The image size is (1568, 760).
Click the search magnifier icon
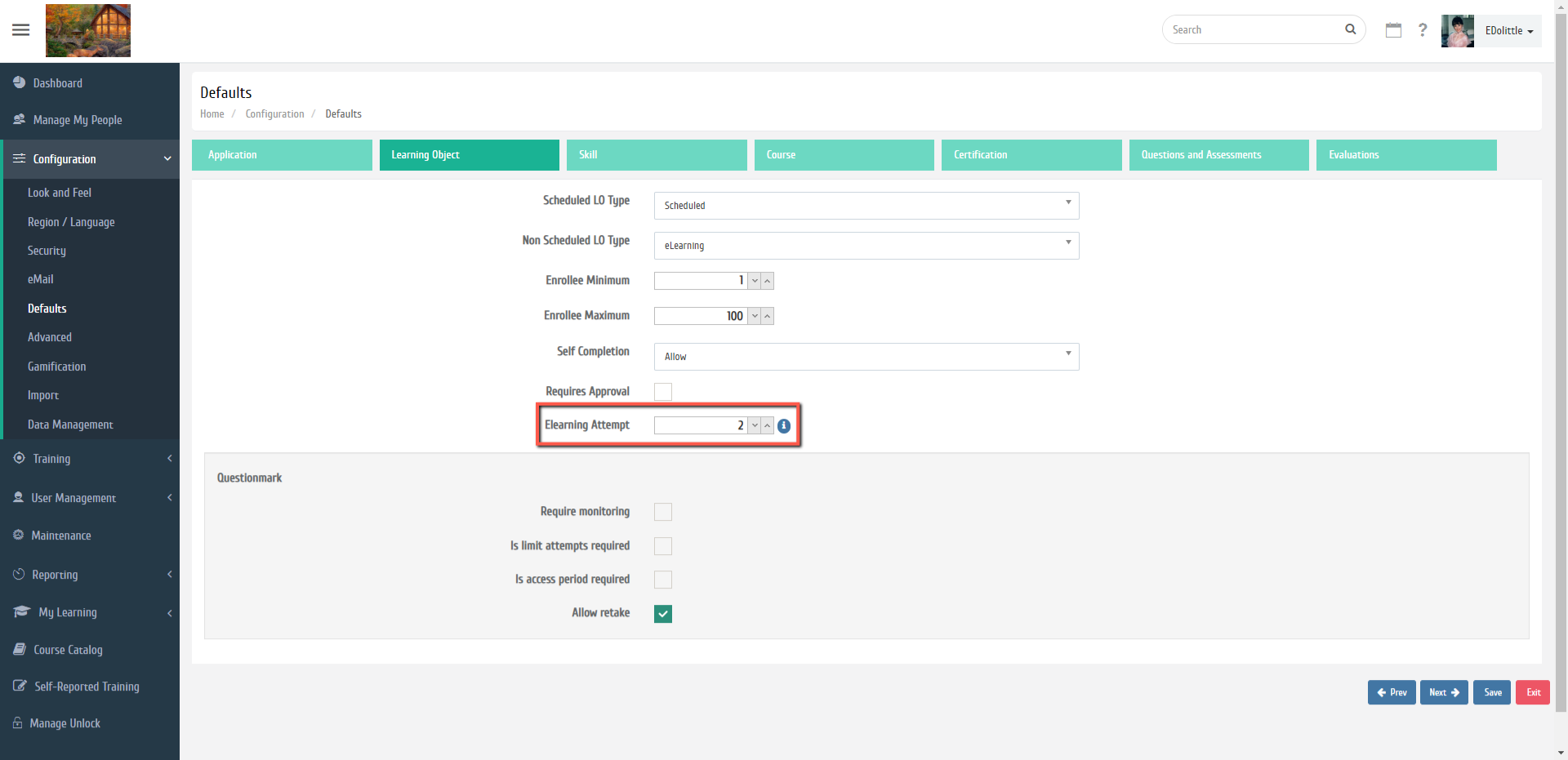tap(1350, 29)
